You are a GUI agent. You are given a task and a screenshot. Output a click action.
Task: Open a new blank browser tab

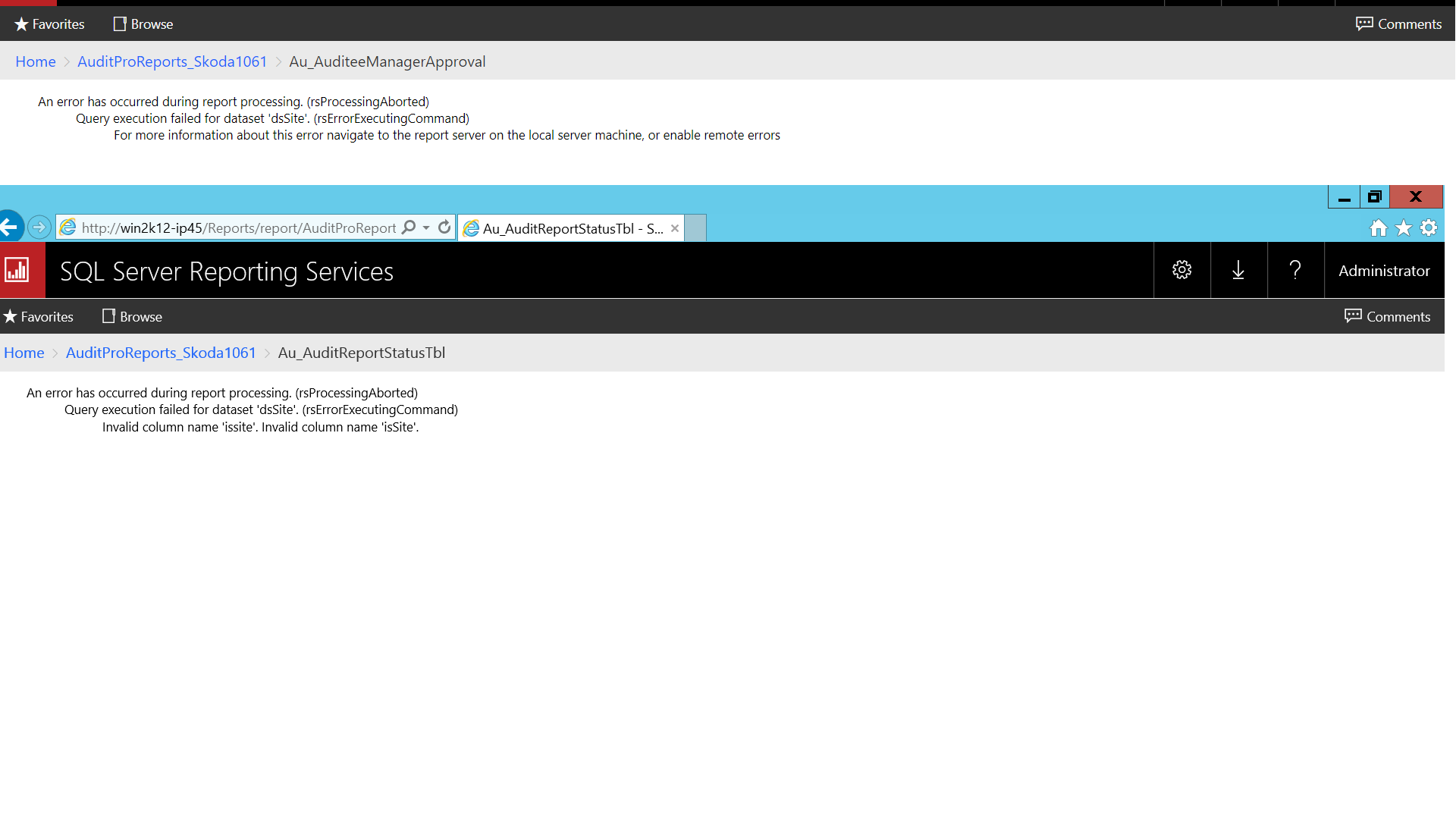coord(695,228)
